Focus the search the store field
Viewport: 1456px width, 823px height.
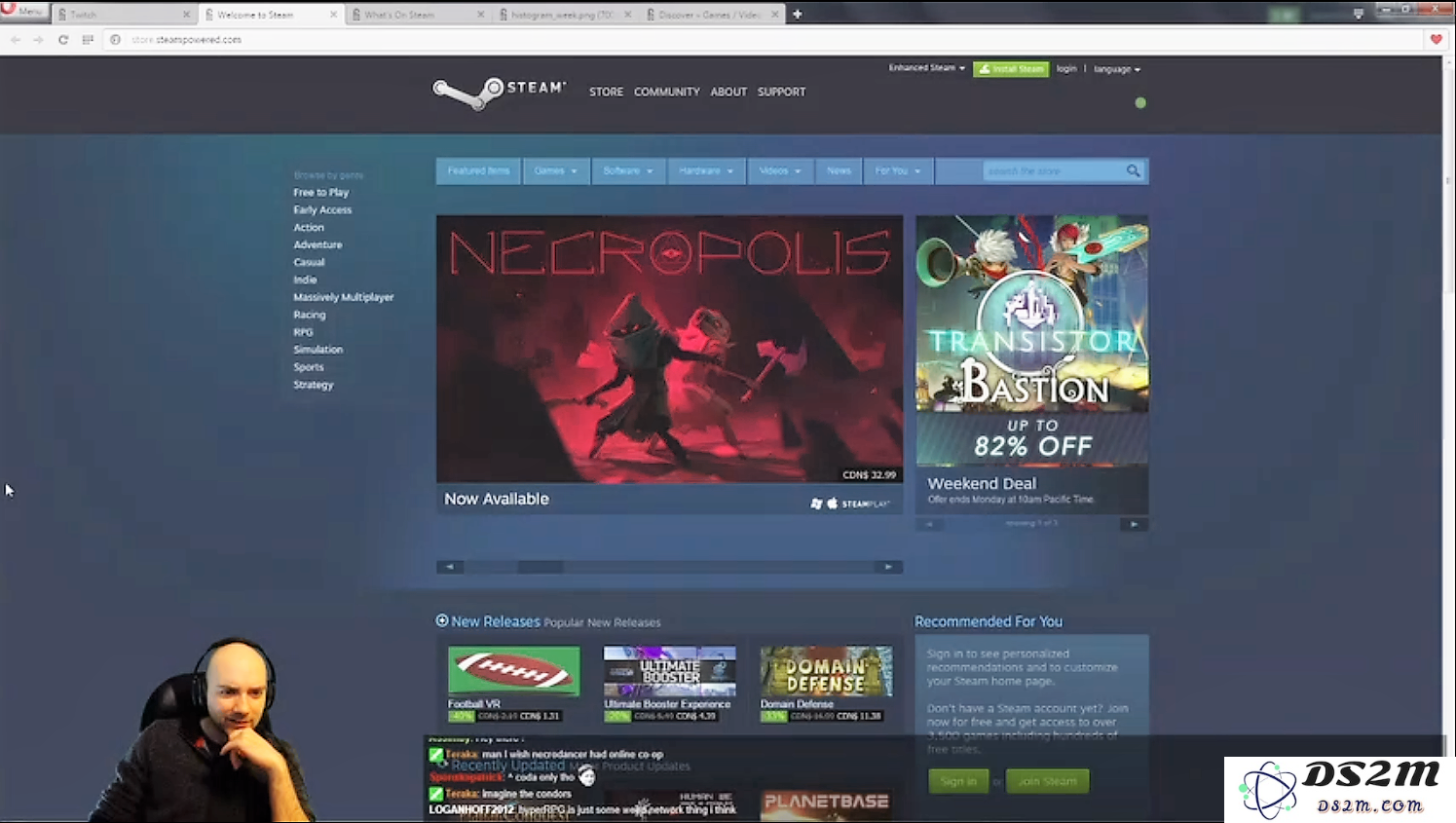click(x=1054, y=170)
